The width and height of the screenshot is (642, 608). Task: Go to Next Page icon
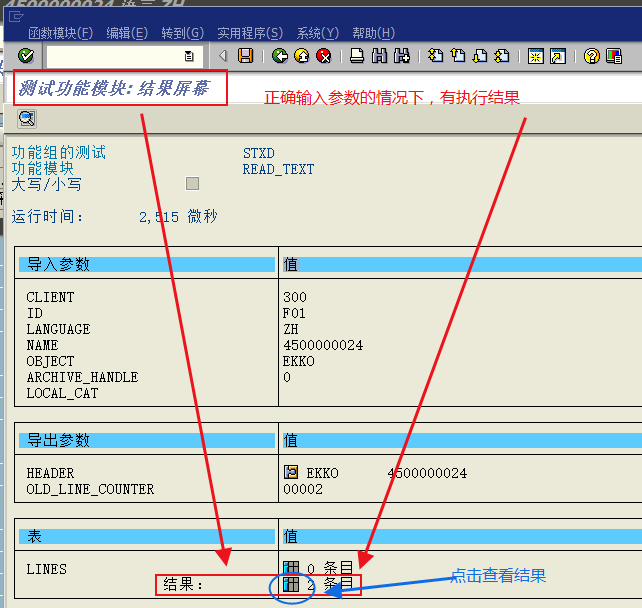tap(480, 56)
